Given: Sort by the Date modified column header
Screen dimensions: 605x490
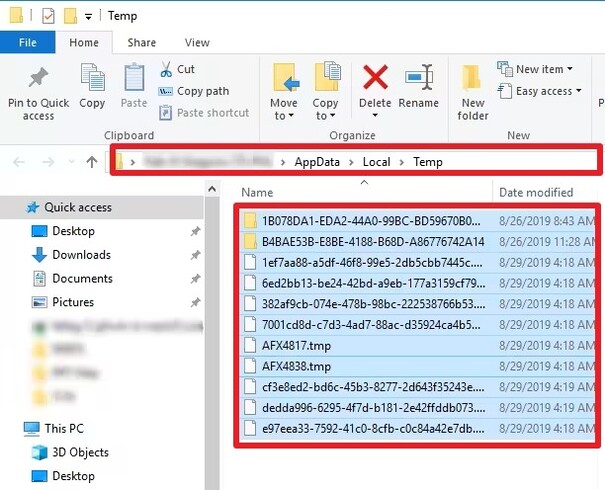Looking at the screenshot, I should (536, 193).
